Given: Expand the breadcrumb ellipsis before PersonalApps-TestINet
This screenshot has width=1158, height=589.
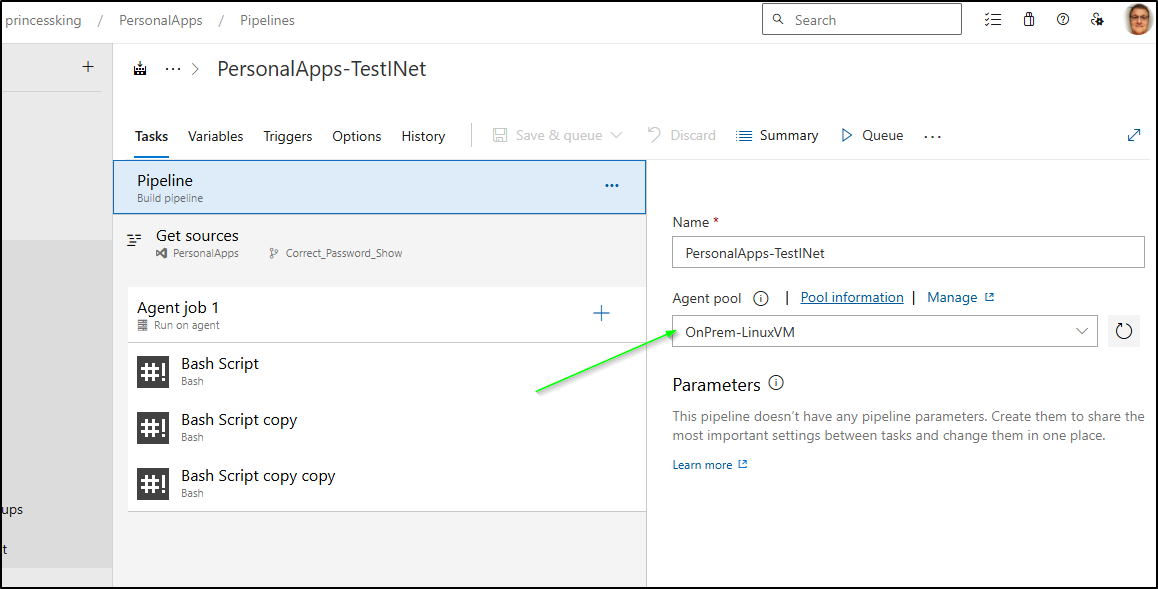Looking at the screenshot, I should (173, 69).
